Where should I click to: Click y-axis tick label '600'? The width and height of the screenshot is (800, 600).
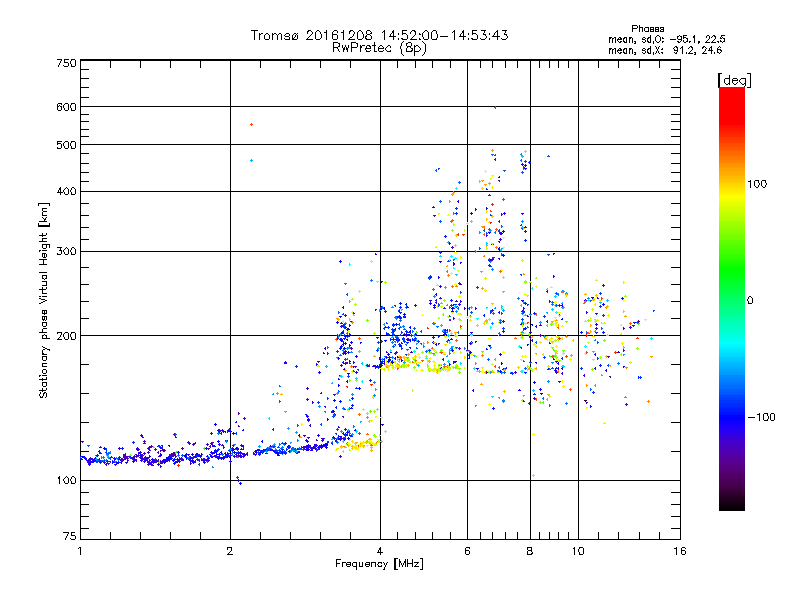[67, 107]
